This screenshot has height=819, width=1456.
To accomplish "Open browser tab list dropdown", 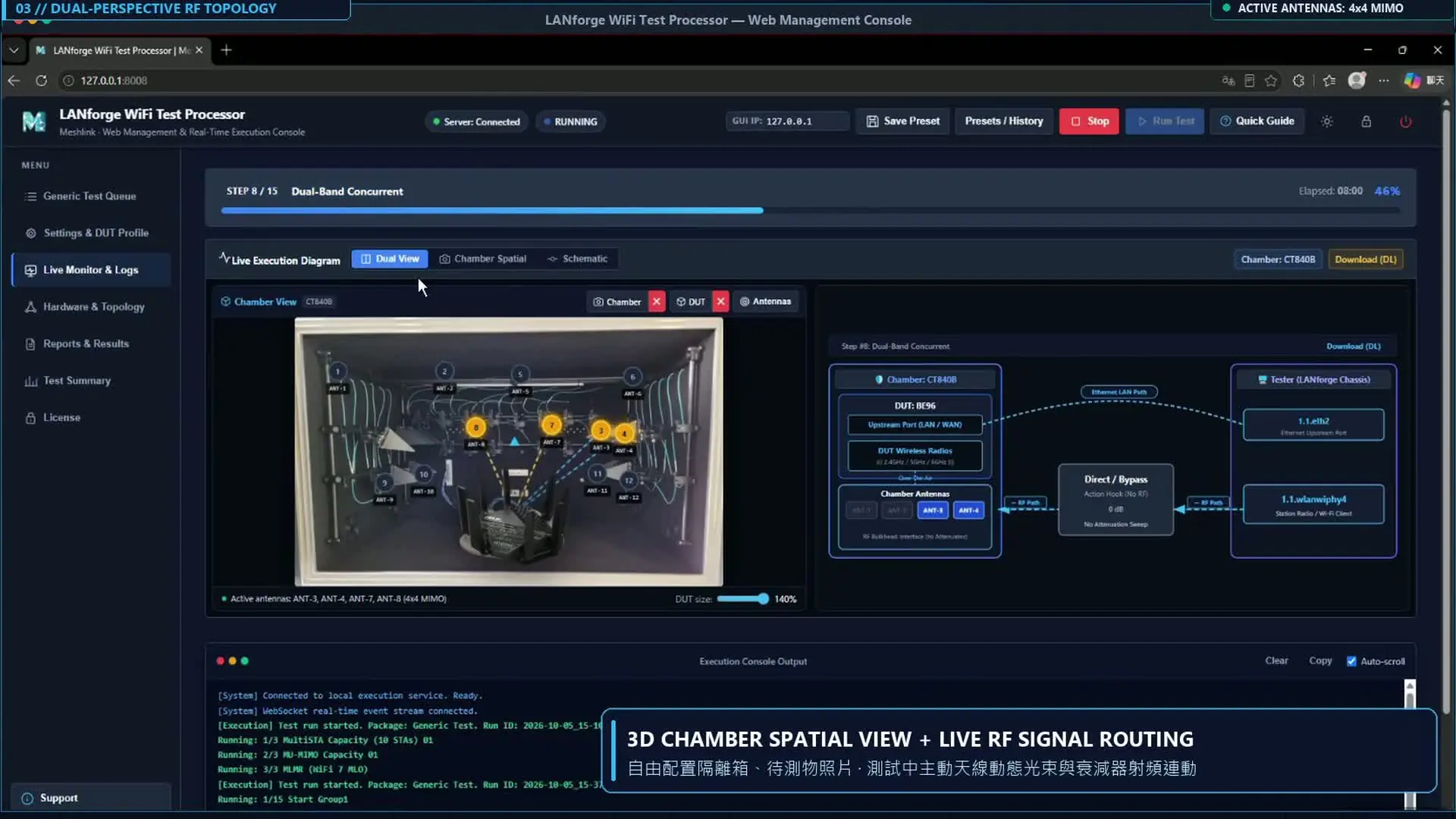I will 14,50.
